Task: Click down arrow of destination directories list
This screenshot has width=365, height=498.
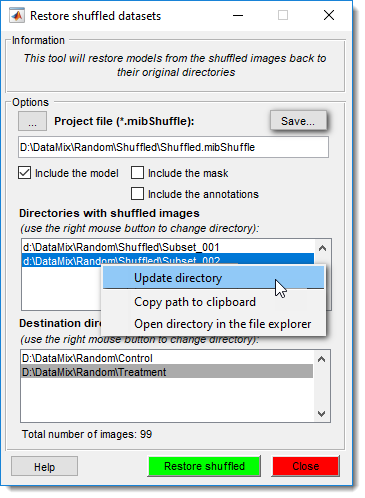Action: (x=321, y=414)
